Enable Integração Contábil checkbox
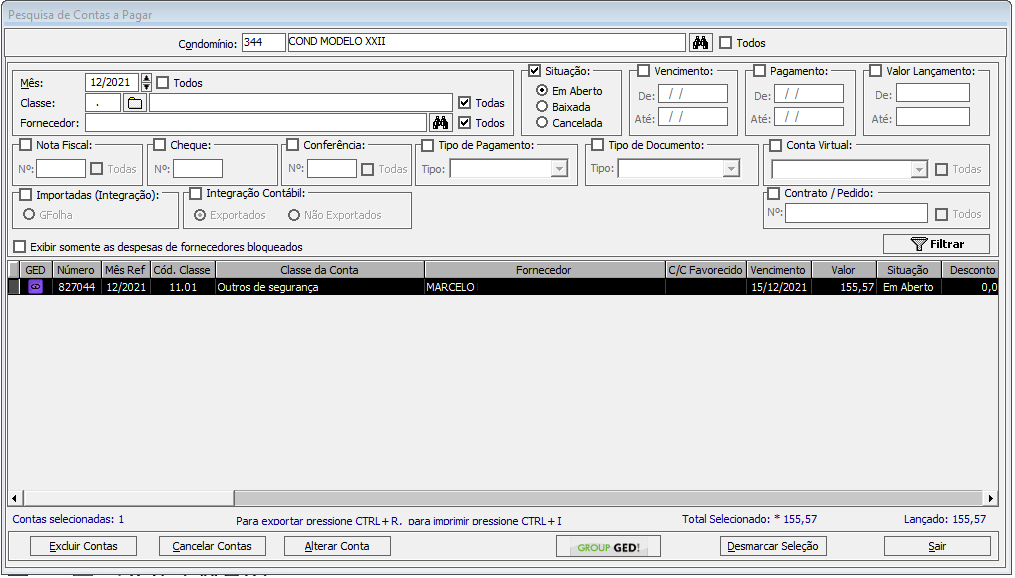 pos(195,194)
